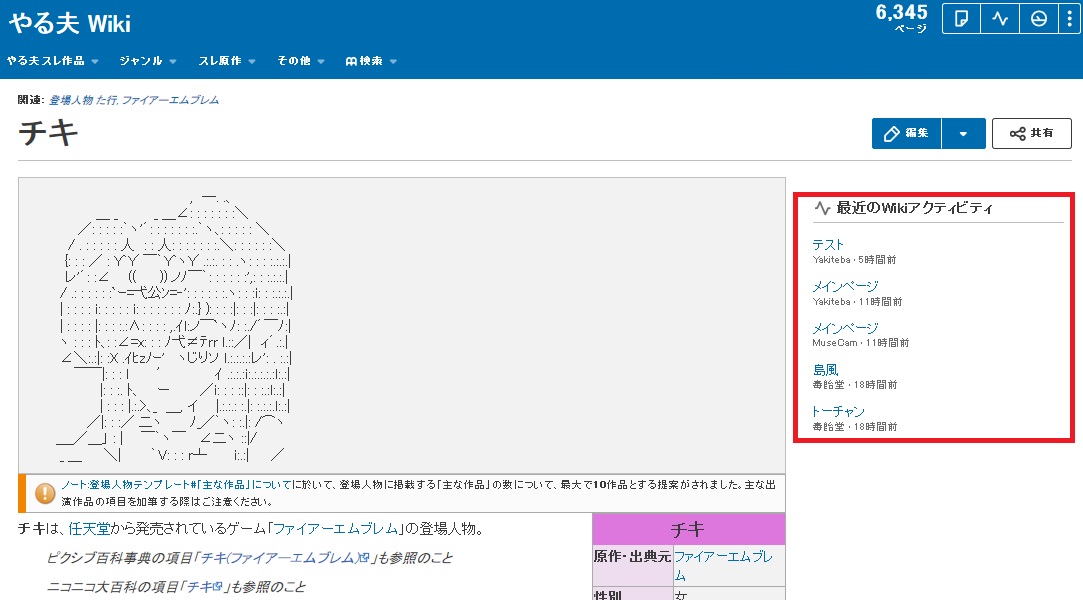
Task: Open the 検索 menu with book icon
Action: click(371, 61)
